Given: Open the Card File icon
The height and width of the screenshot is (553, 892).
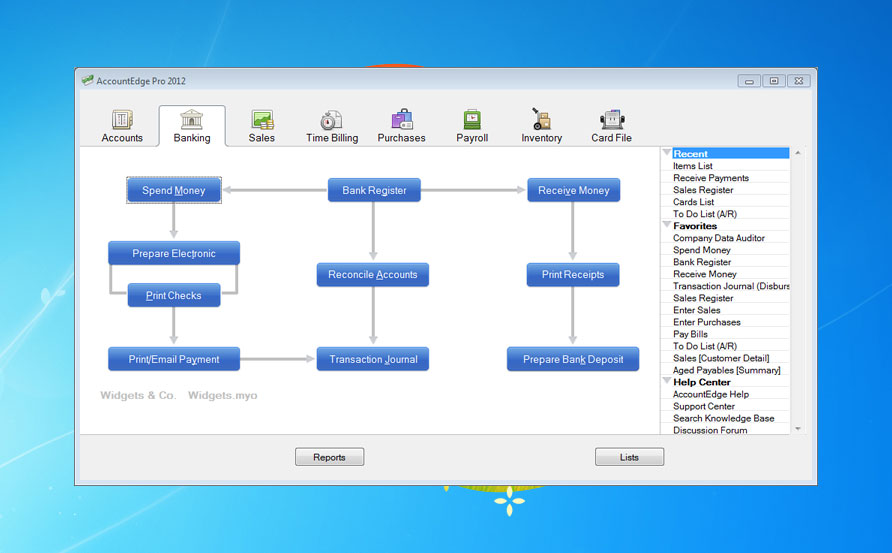Looking at the screenshot, I should click(612, 119).
